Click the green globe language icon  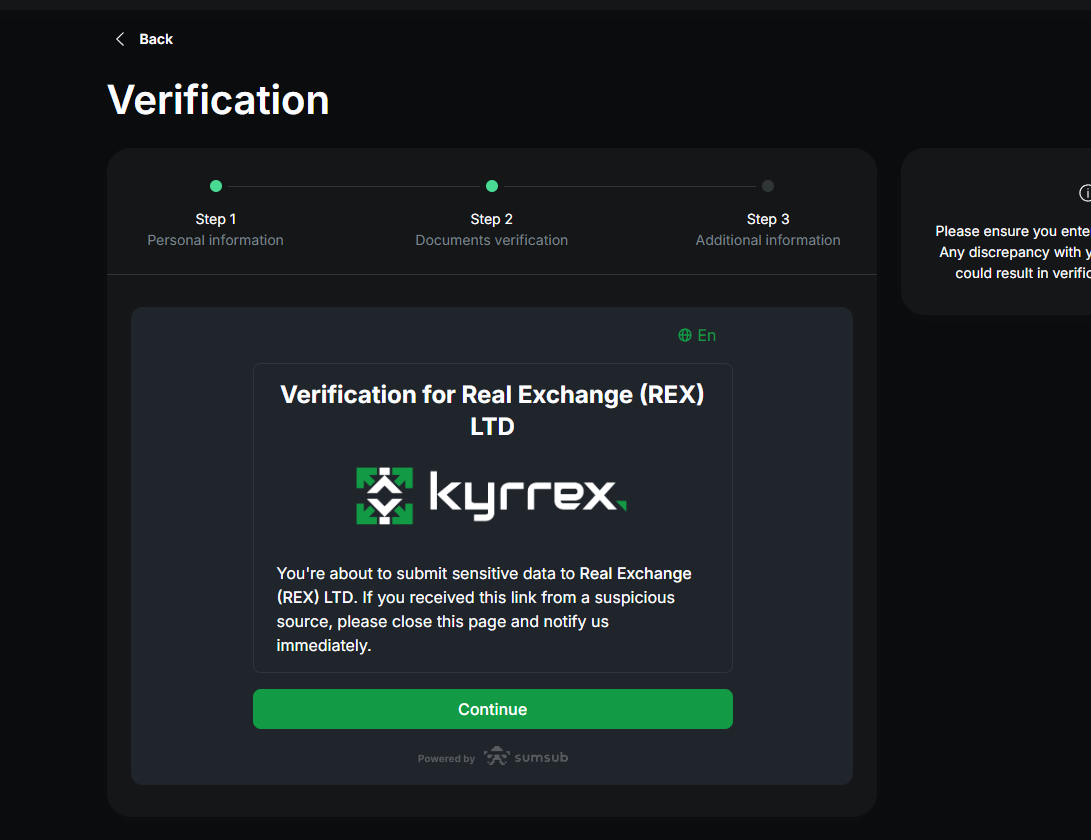(x=685, y=335)
